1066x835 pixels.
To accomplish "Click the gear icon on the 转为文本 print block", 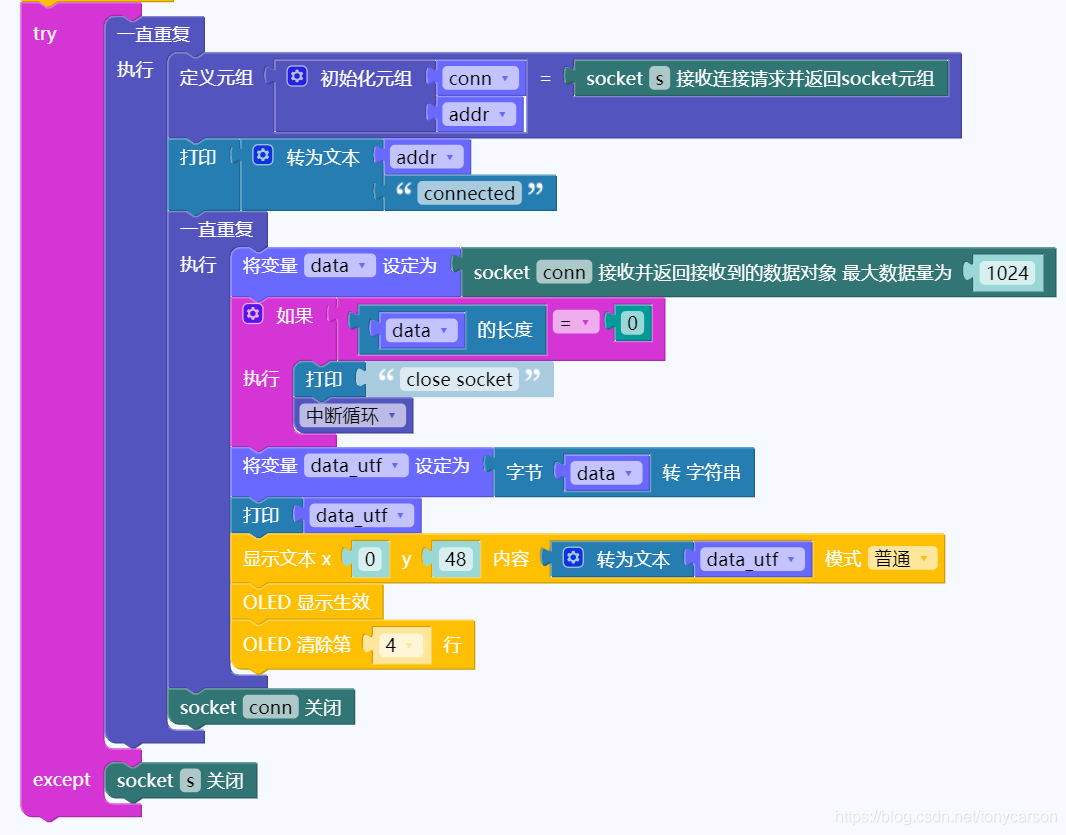I will pyautogui.click(x=264, y=156).
